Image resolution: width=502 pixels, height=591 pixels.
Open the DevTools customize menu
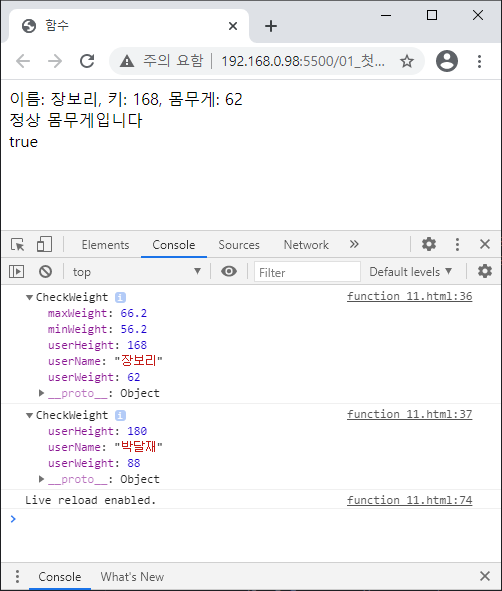pyautogui.click(x=457, y=244)
